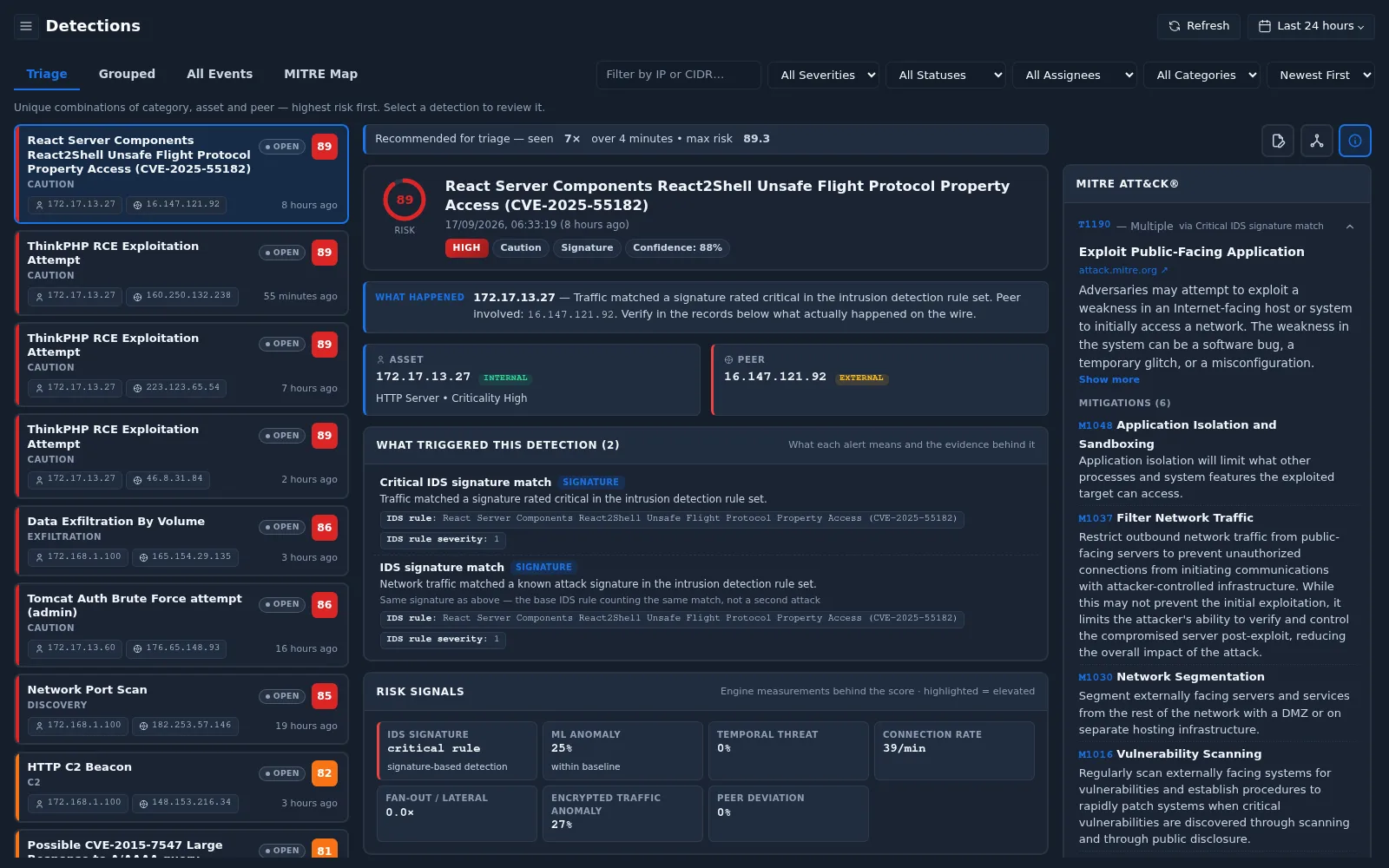Click 85 risk badge on Network Port Scan
This screenshot has height=868, width=1389.
pyautogui.click(x=325, y=696)
